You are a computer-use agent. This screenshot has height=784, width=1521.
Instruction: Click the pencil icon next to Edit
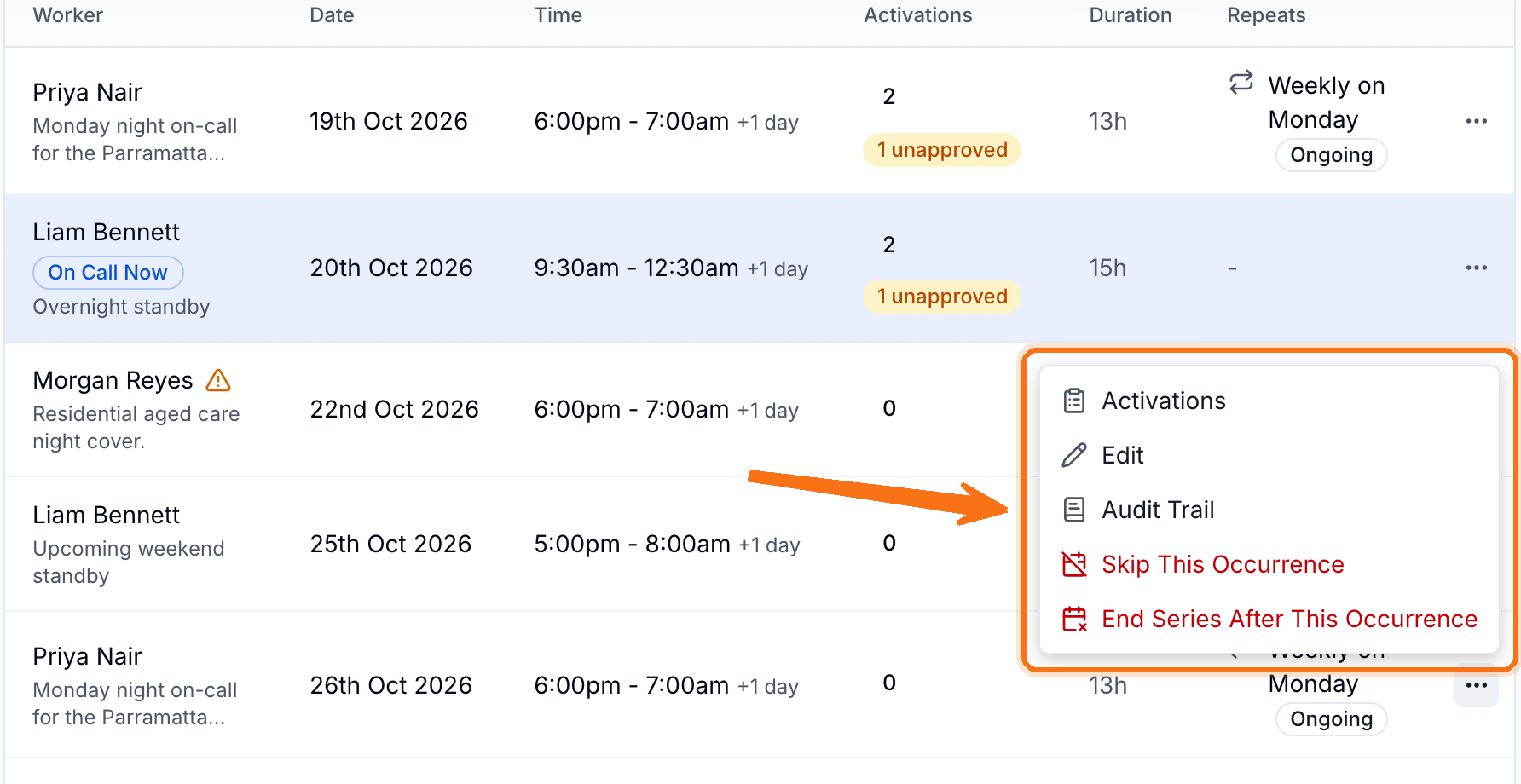[1074, 455]
